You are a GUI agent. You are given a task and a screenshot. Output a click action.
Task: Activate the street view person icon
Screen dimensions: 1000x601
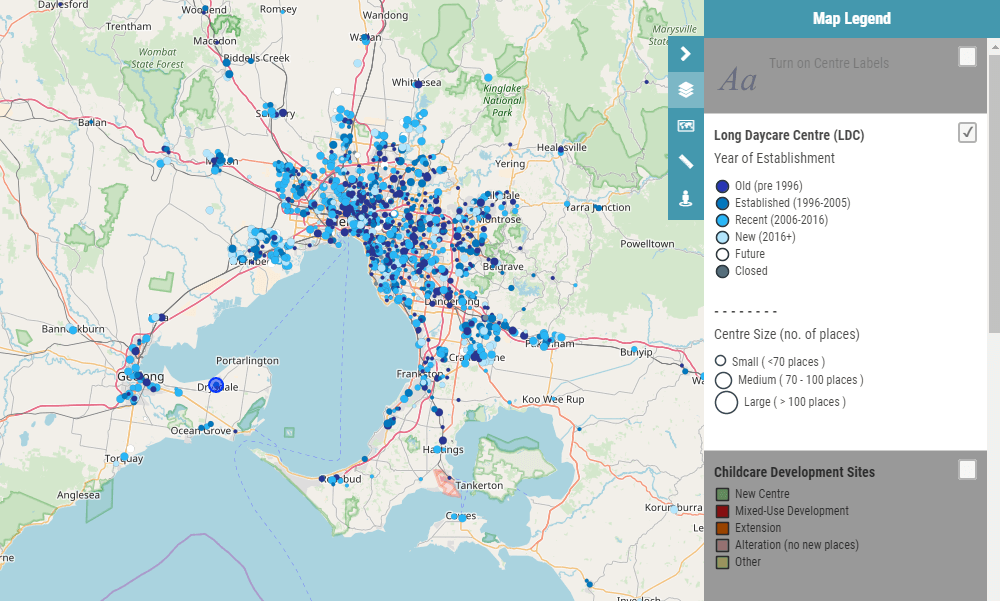pyautogui.click(x=685, y=198)
